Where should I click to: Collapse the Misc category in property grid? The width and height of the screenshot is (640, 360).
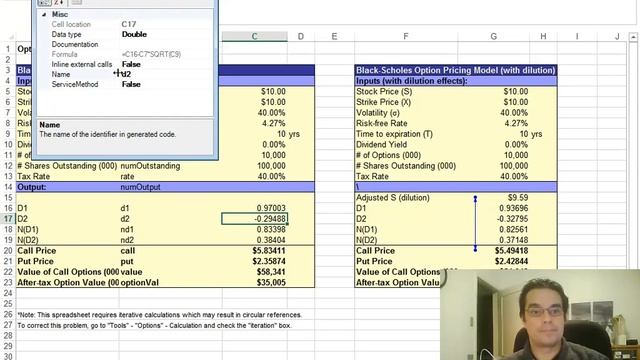(x=44, y=14)
